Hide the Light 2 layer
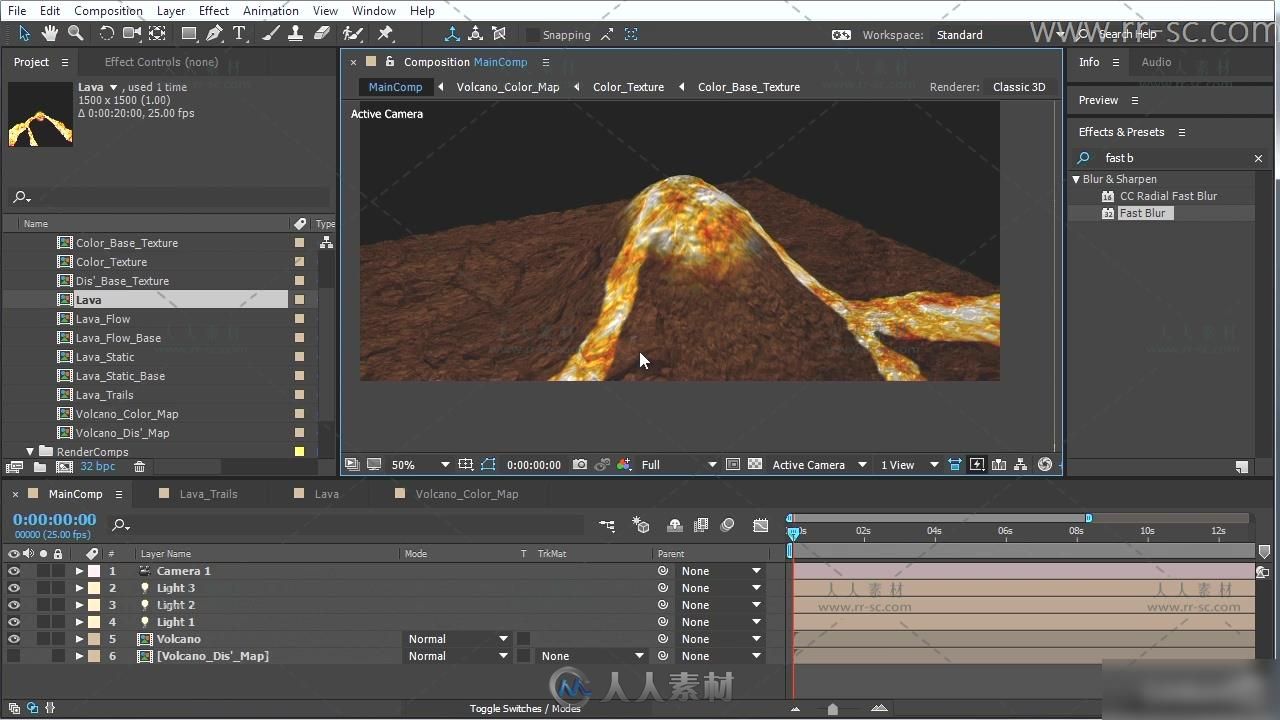The image size is (1280, 720). click(x=14, y=605)
